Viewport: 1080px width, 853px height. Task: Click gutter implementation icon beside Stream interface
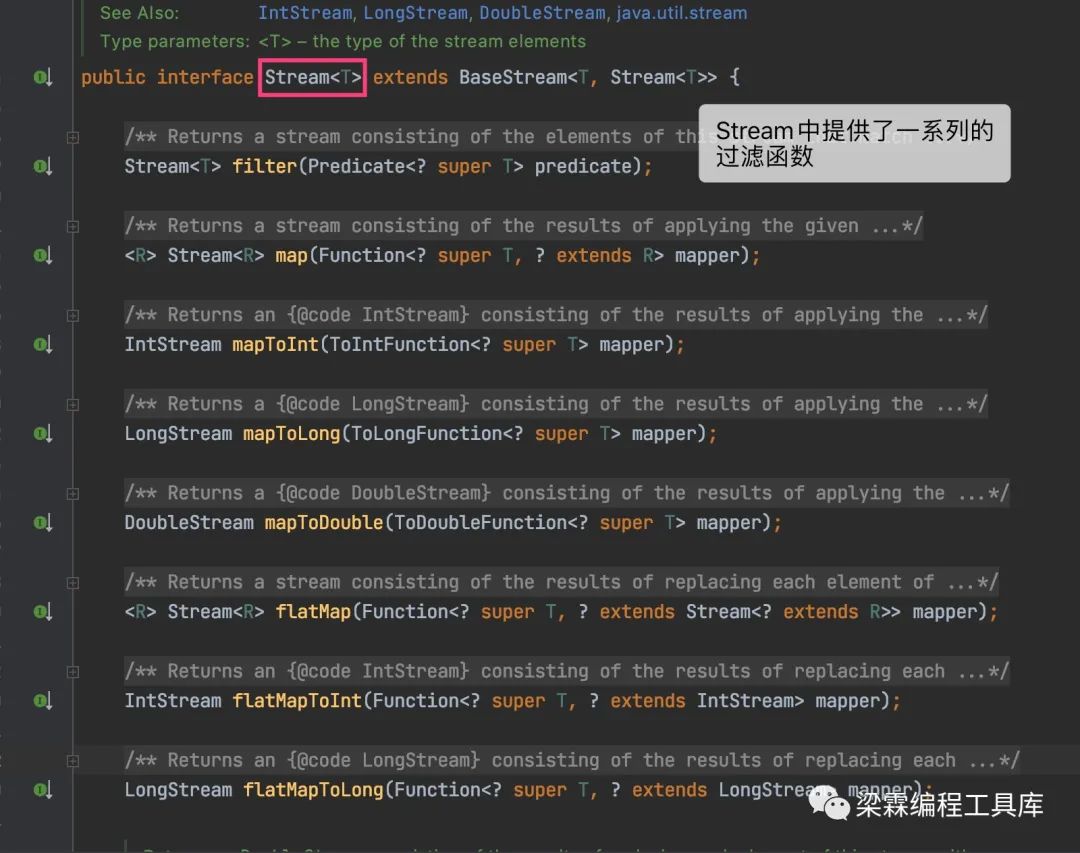point(43,77)
